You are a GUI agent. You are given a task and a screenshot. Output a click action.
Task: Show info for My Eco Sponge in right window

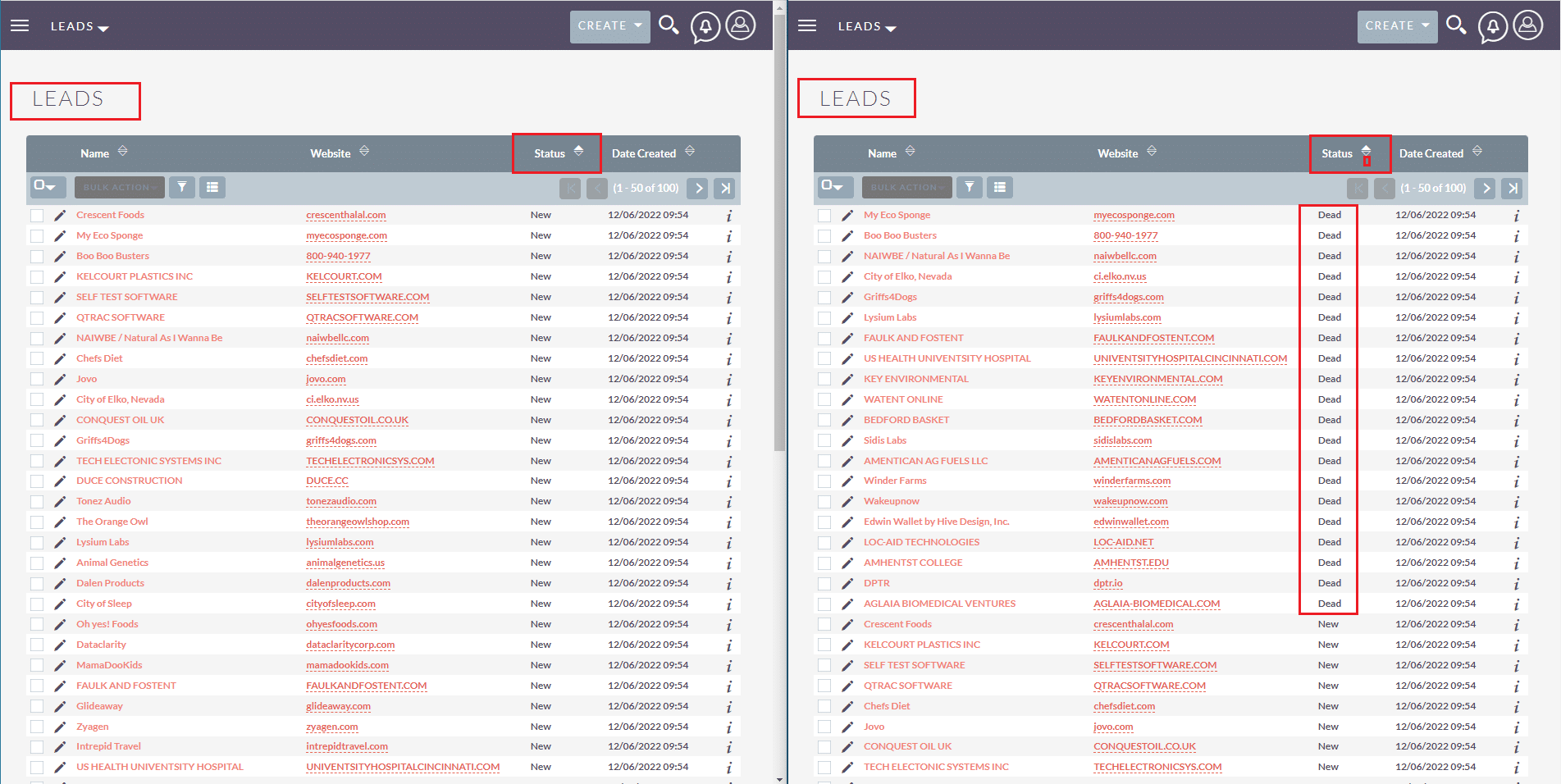point(1516,216)
